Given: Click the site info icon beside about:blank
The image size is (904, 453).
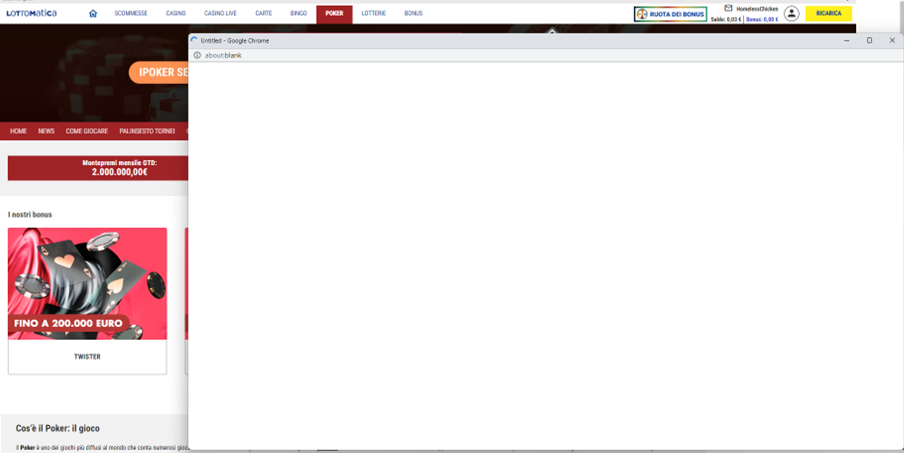Looking at the screenshot, I should click(x=197, y=55).
